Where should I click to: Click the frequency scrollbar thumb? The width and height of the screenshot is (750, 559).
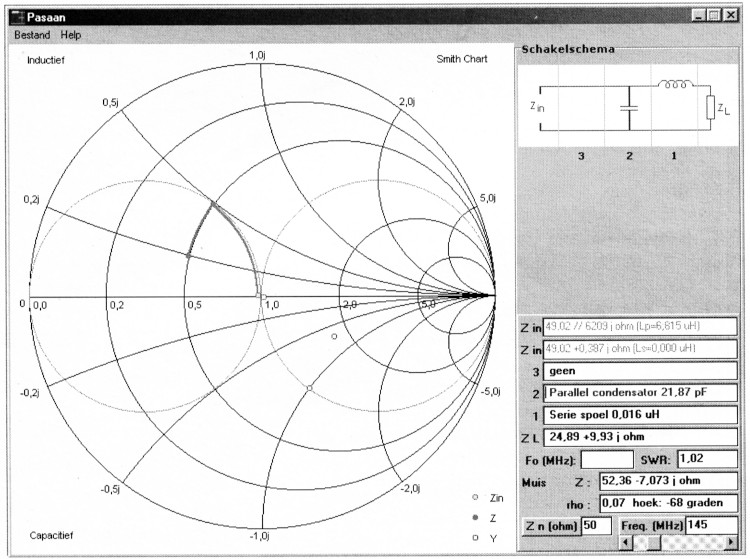point(653,542)
